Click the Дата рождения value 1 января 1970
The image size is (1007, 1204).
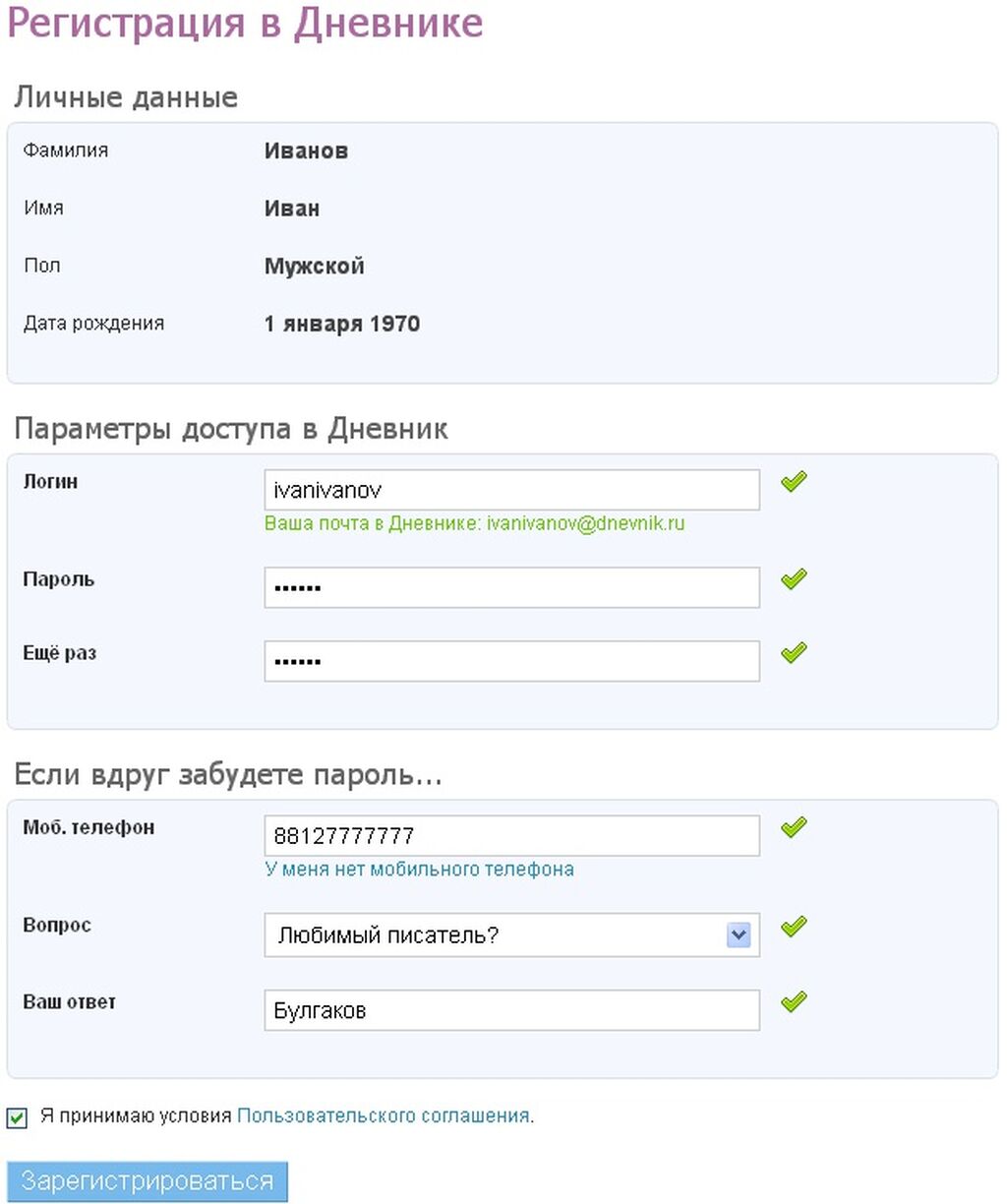[x=342, y=324]
